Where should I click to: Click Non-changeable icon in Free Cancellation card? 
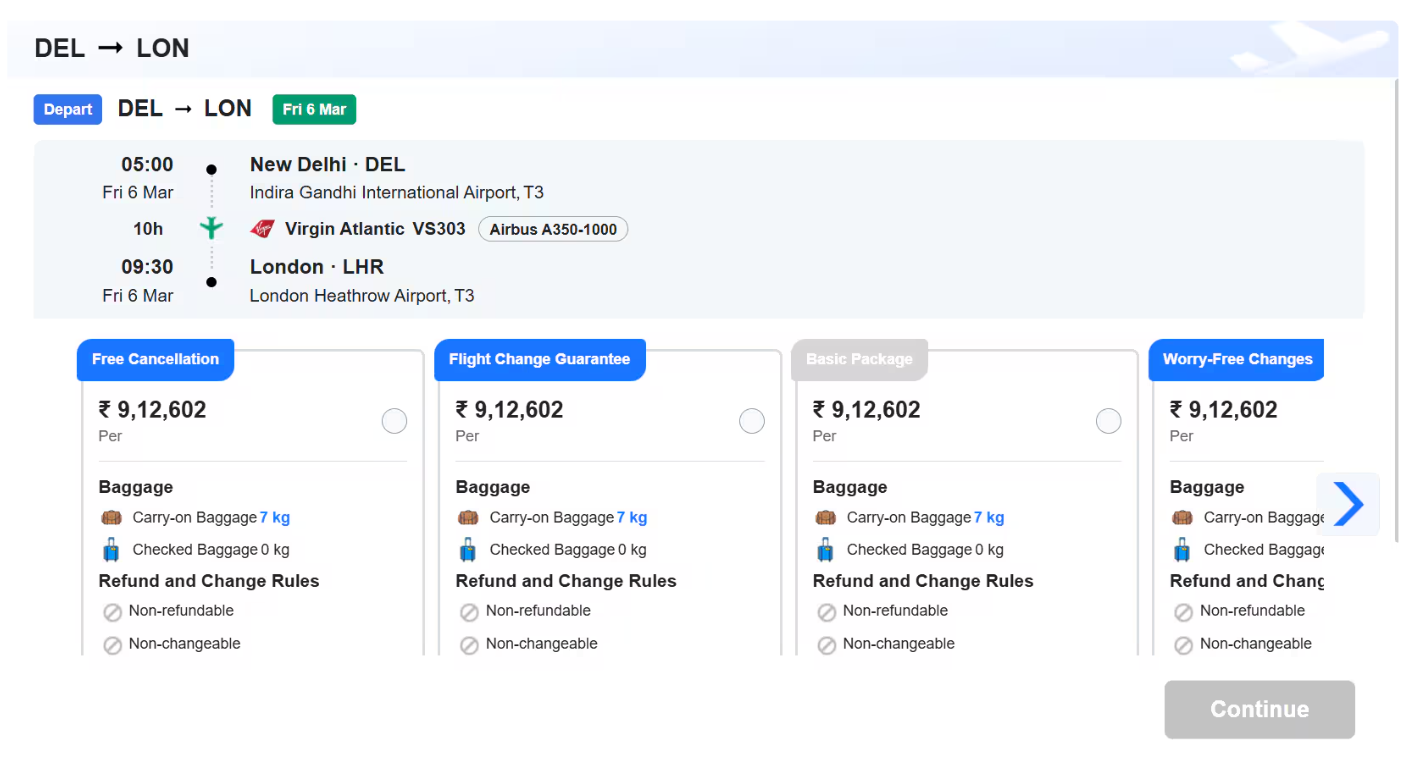click(112, 645)
